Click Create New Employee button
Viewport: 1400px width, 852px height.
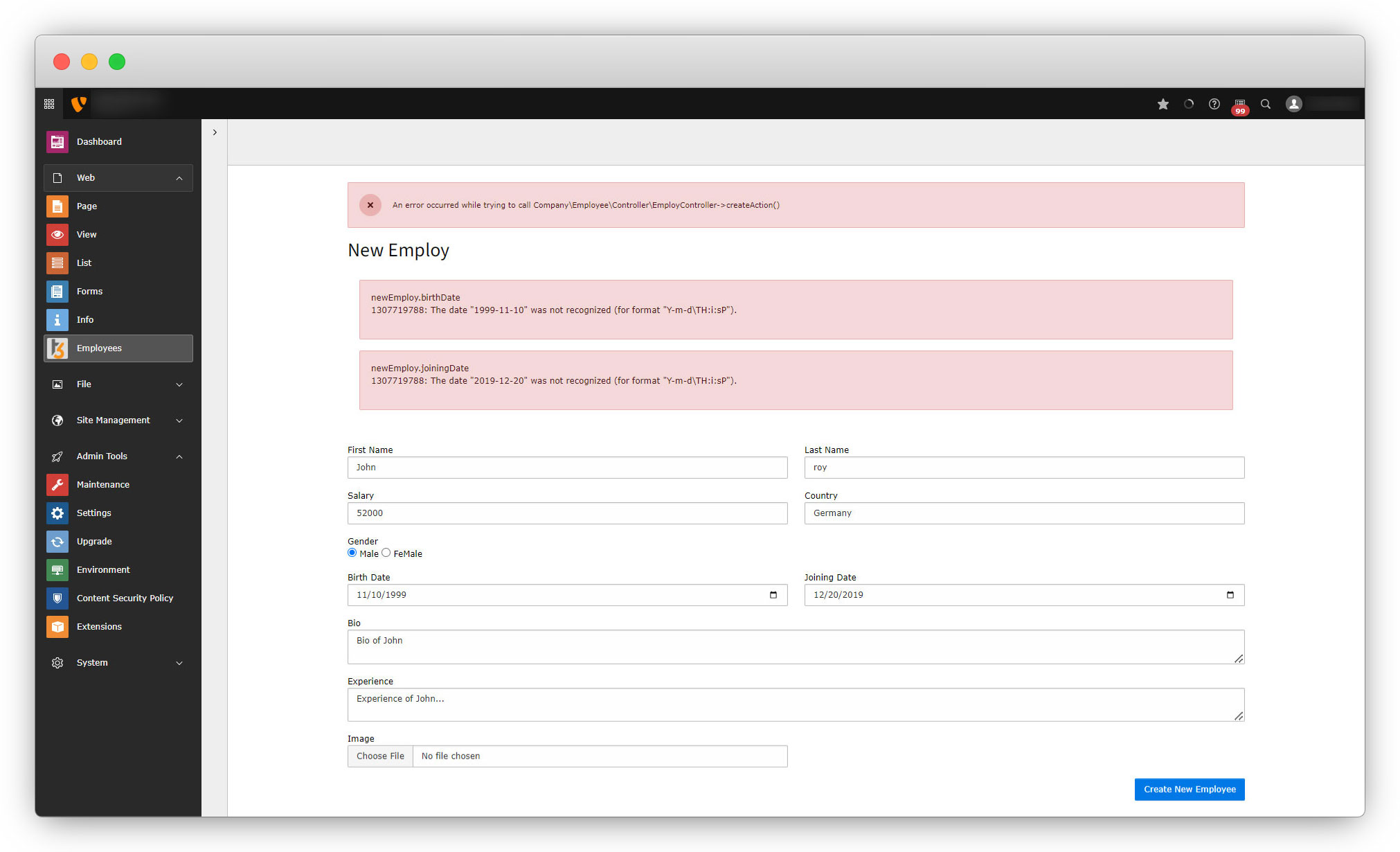click(1189, 790)
